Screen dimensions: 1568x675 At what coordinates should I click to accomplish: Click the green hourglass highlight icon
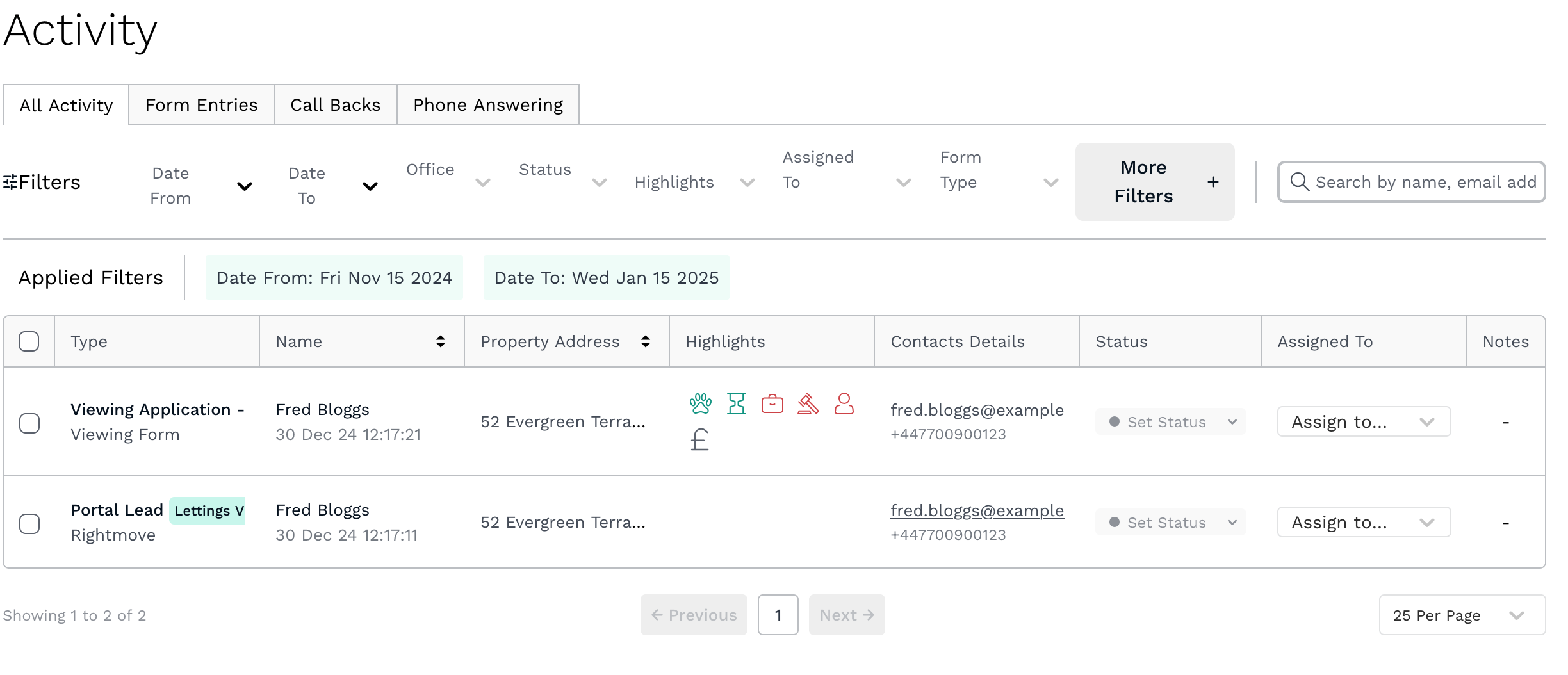(x=737, y=403)
